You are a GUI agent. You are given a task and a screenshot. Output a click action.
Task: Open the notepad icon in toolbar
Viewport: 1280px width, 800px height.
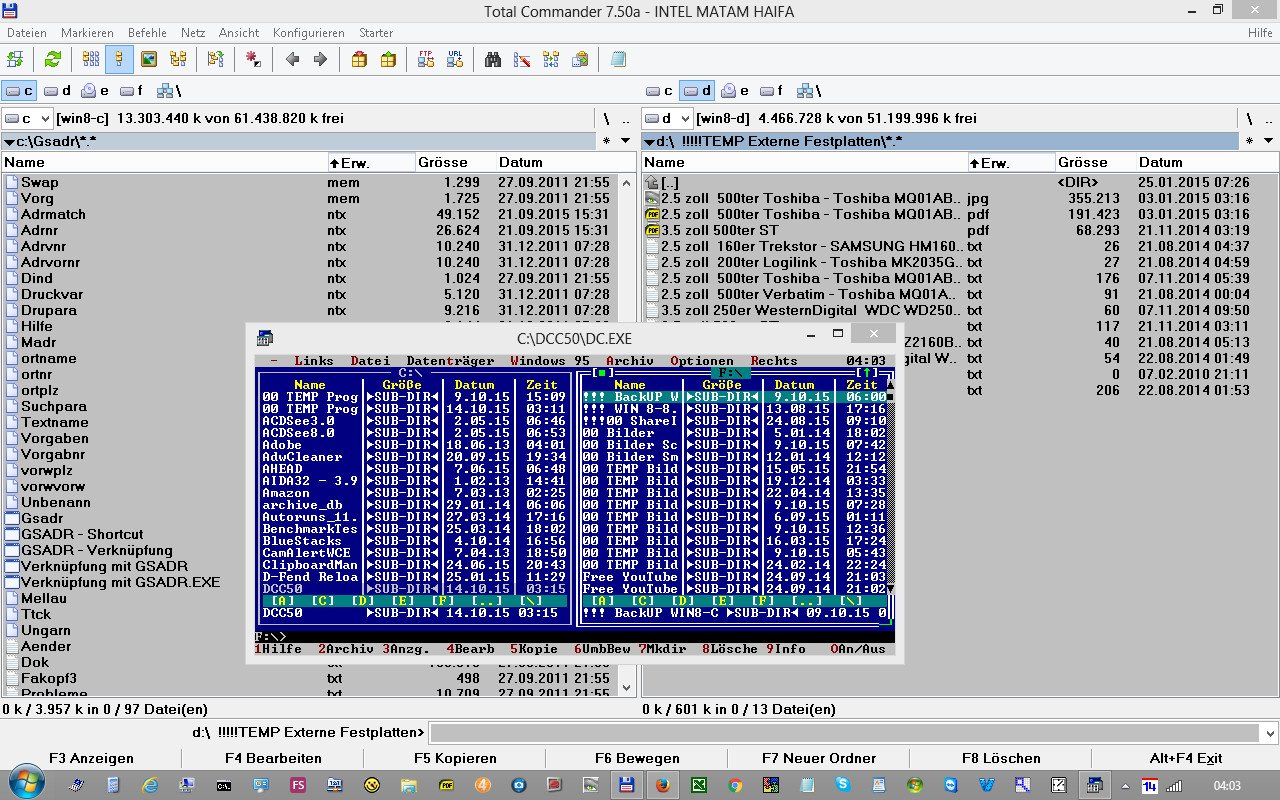tap(618, 59)
